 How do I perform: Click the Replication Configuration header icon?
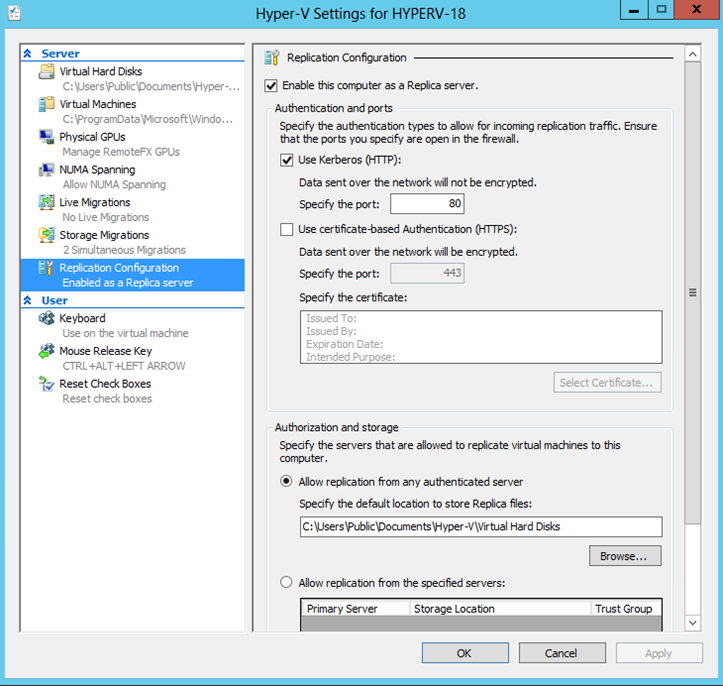coord(272,58)
